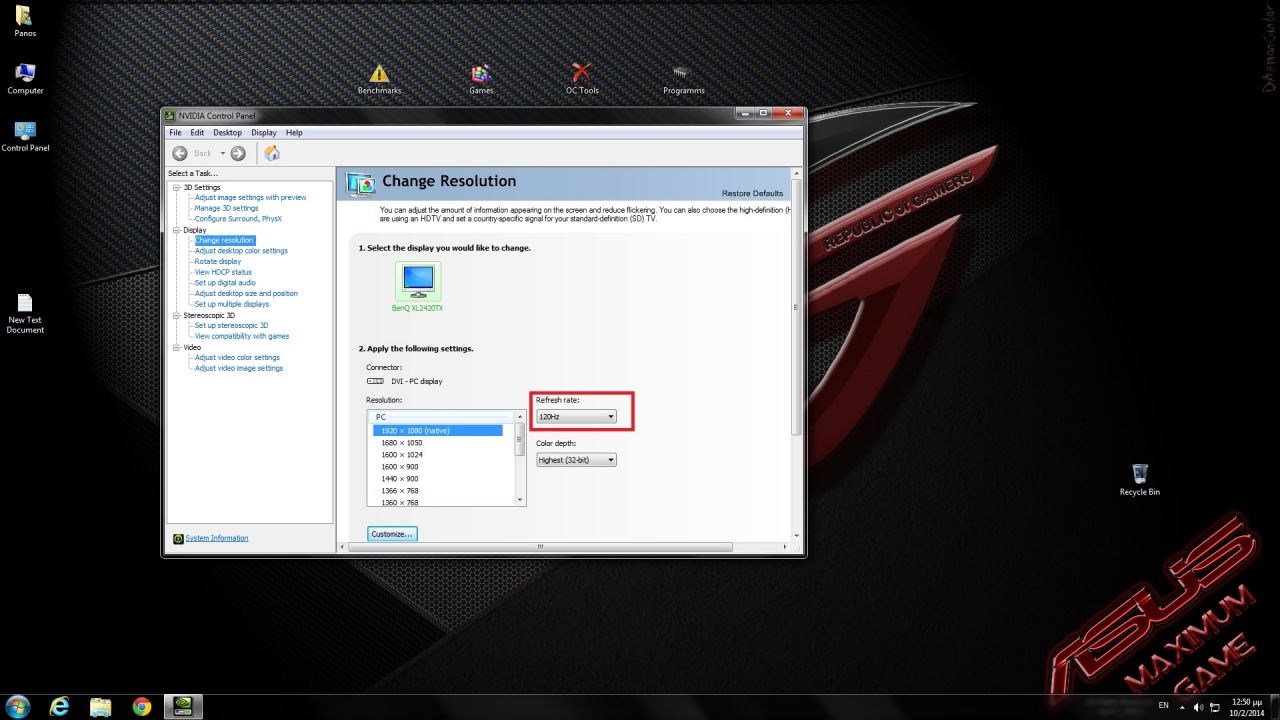Collapse the Stereoscopic 3D tree node

tap(177, 315)
